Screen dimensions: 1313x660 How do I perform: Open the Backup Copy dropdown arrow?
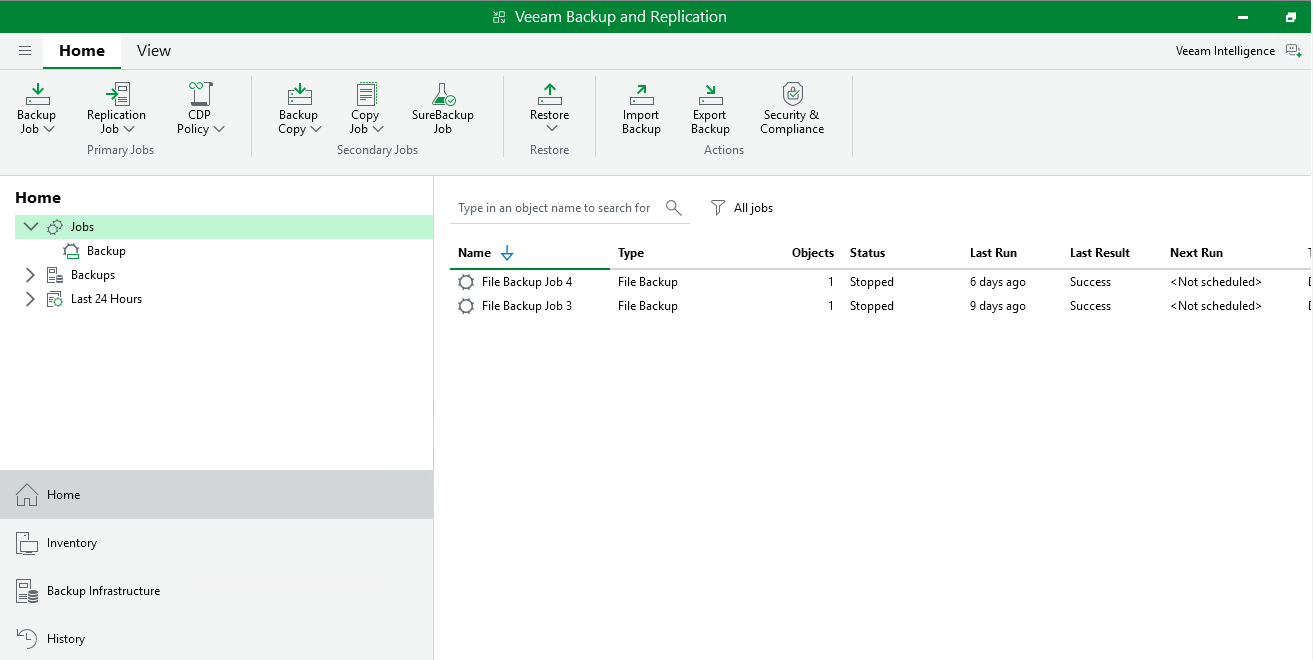(x=316, y=130)
